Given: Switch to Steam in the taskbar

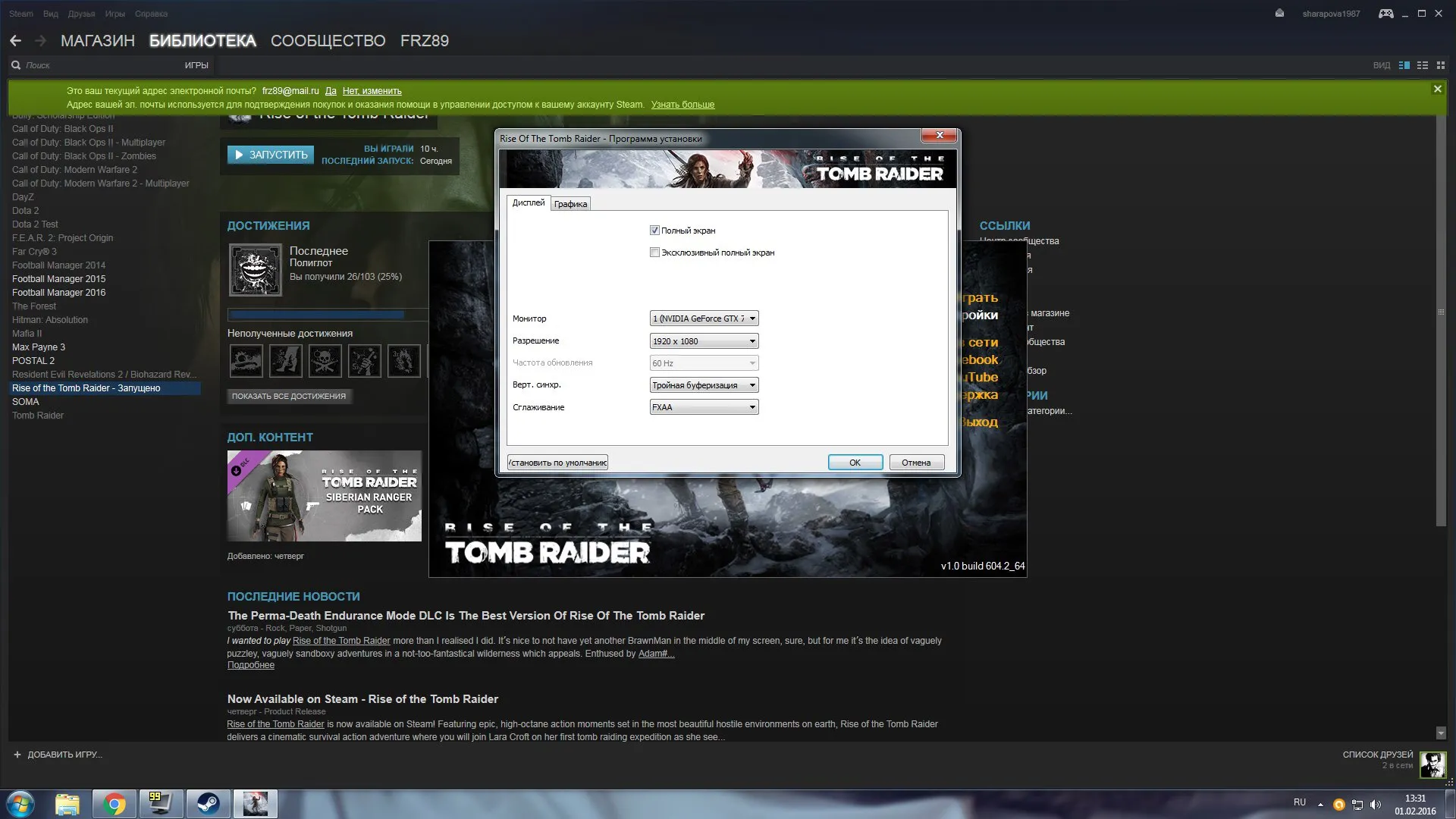Looking at the screenshot, I should point(208,804).
